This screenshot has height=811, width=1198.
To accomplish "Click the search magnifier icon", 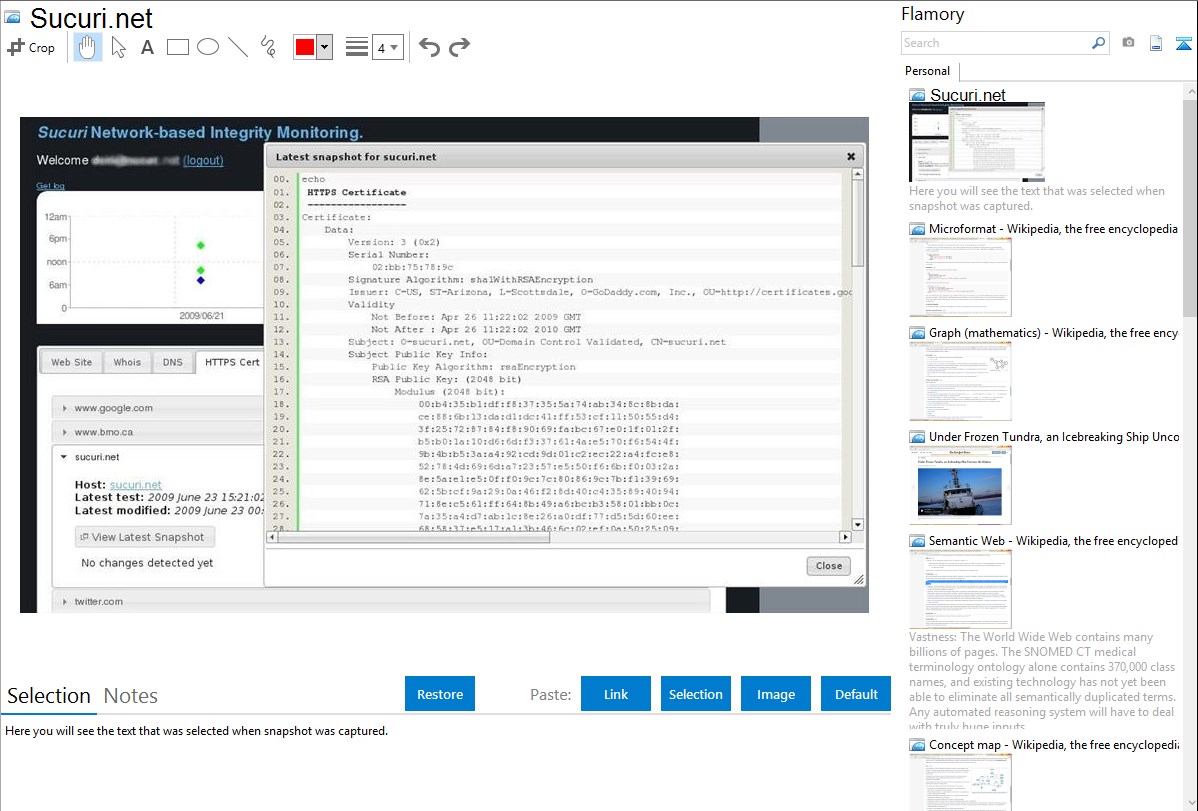I will (1099, 43).
